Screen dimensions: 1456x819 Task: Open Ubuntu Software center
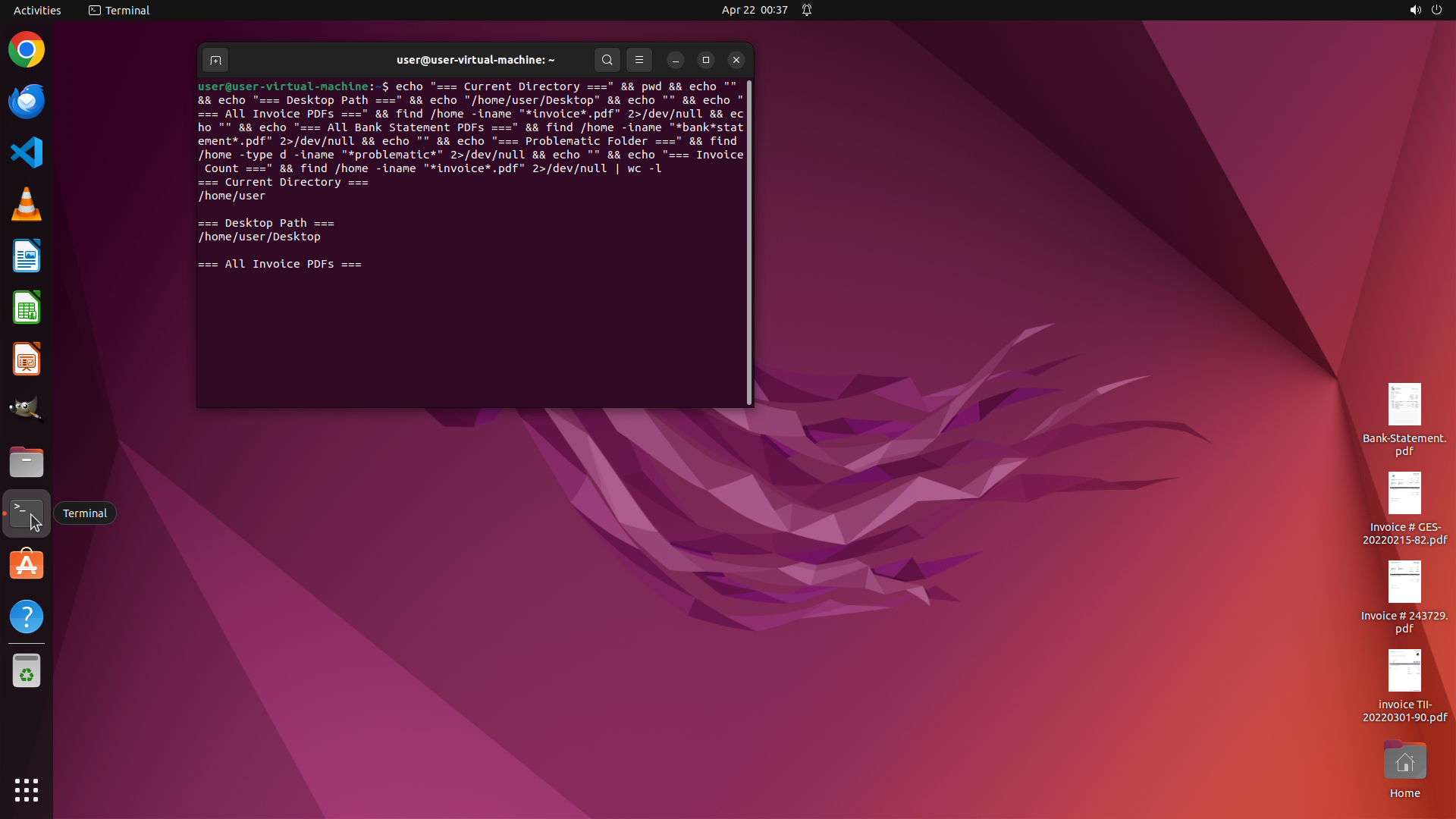(27, 565)
